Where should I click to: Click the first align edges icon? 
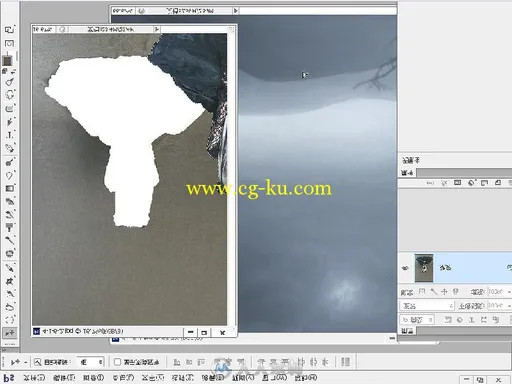(x=177, y=362)
